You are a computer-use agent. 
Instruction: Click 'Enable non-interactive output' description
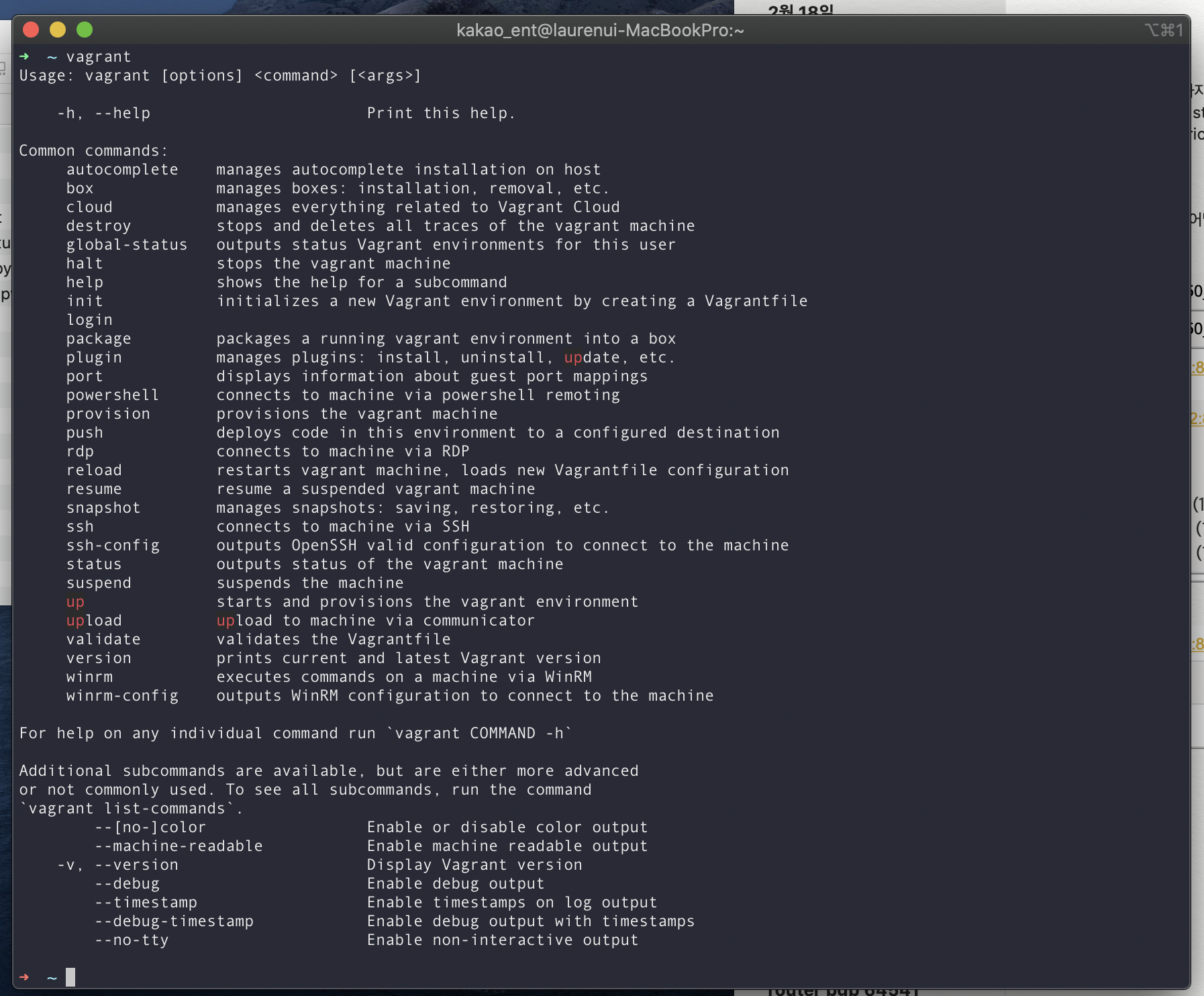click(503, 940)
